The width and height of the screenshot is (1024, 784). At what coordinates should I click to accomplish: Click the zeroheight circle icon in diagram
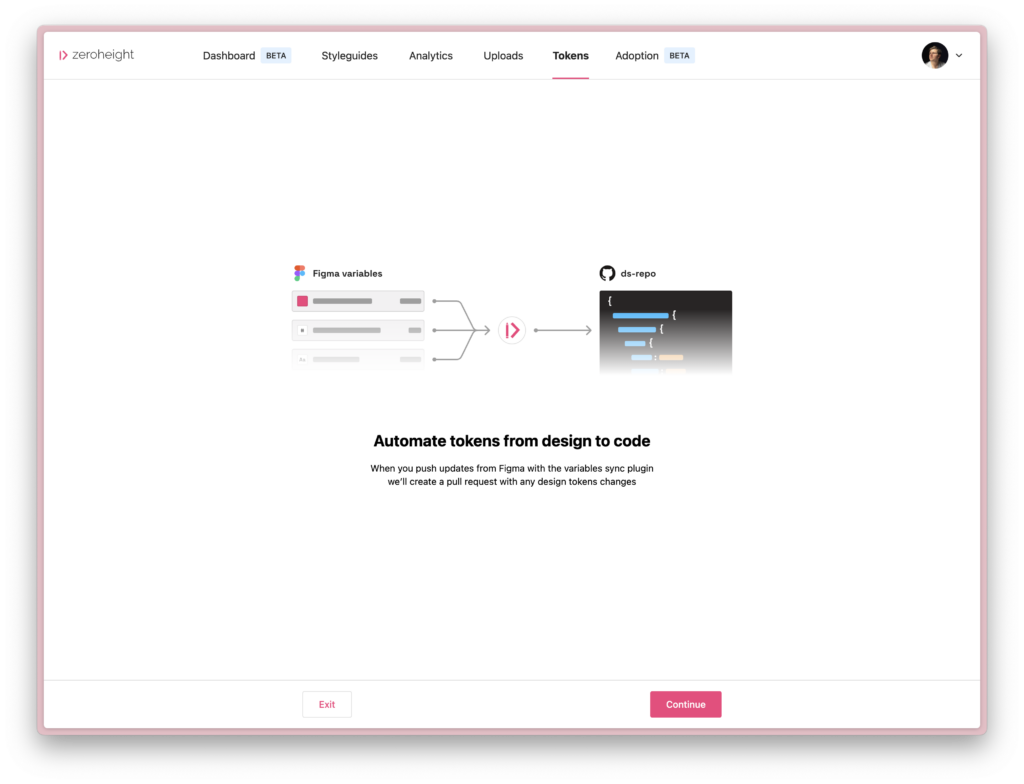point(511,330)
